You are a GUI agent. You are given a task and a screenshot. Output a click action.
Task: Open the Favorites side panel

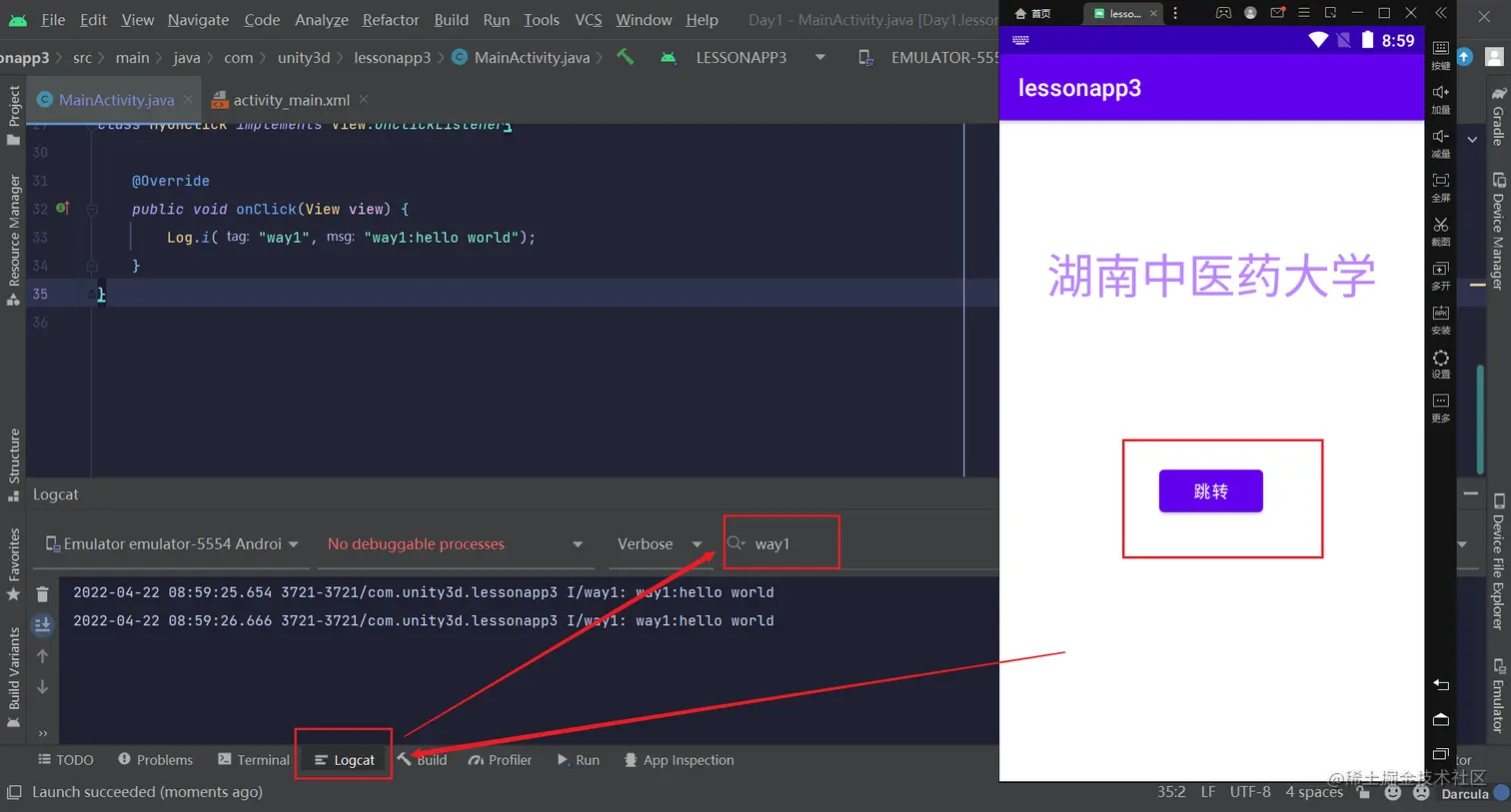(x=14, y=564)
